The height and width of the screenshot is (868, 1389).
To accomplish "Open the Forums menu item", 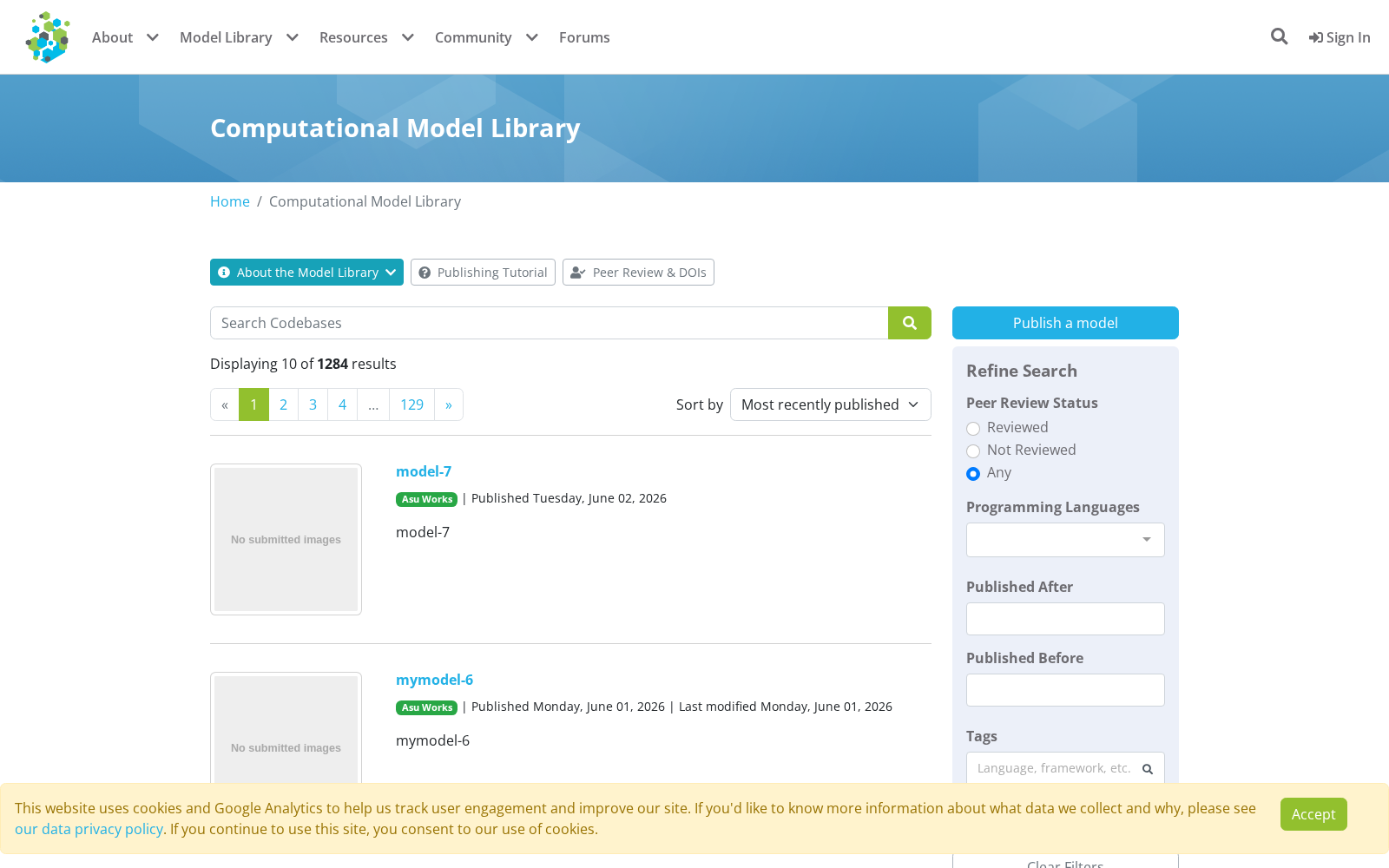I will [584, 37].
